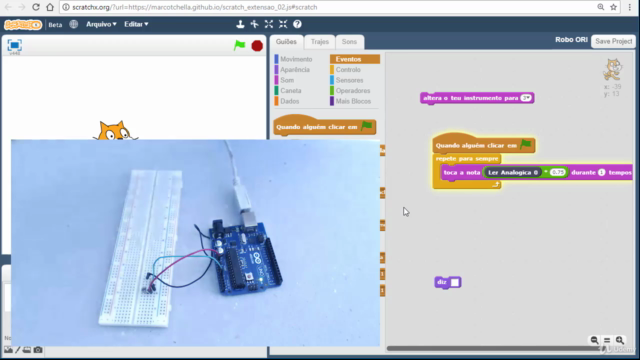Screen dimensions: 640x360
Task: Select the Controlo block category
Action: (x=348, y=70)
